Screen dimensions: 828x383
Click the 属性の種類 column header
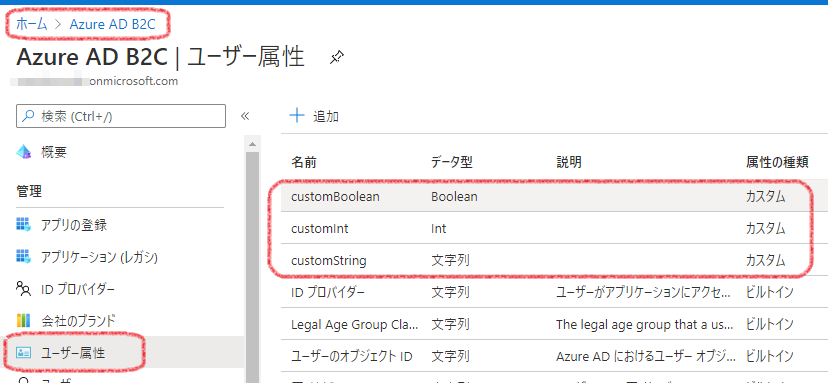tap(777, 162)
